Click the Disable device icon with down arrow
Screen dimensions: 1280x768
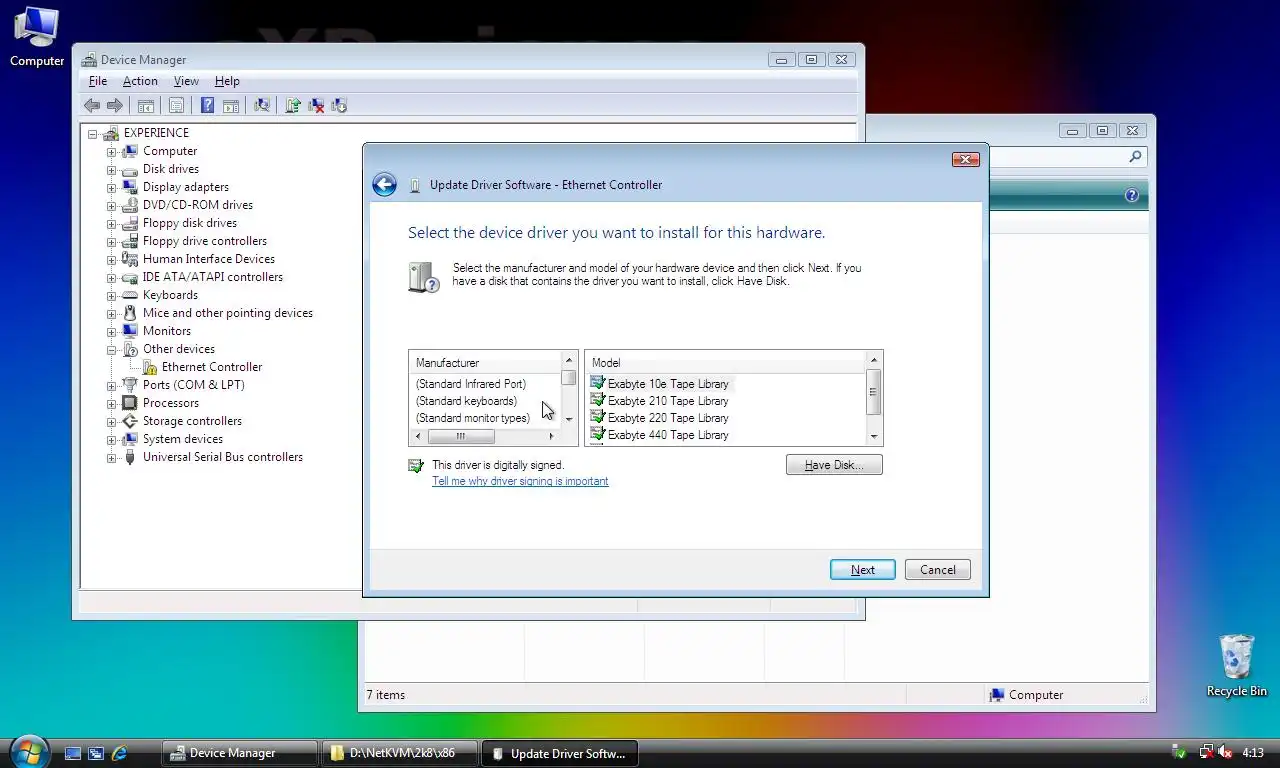[x=339, y=105]
